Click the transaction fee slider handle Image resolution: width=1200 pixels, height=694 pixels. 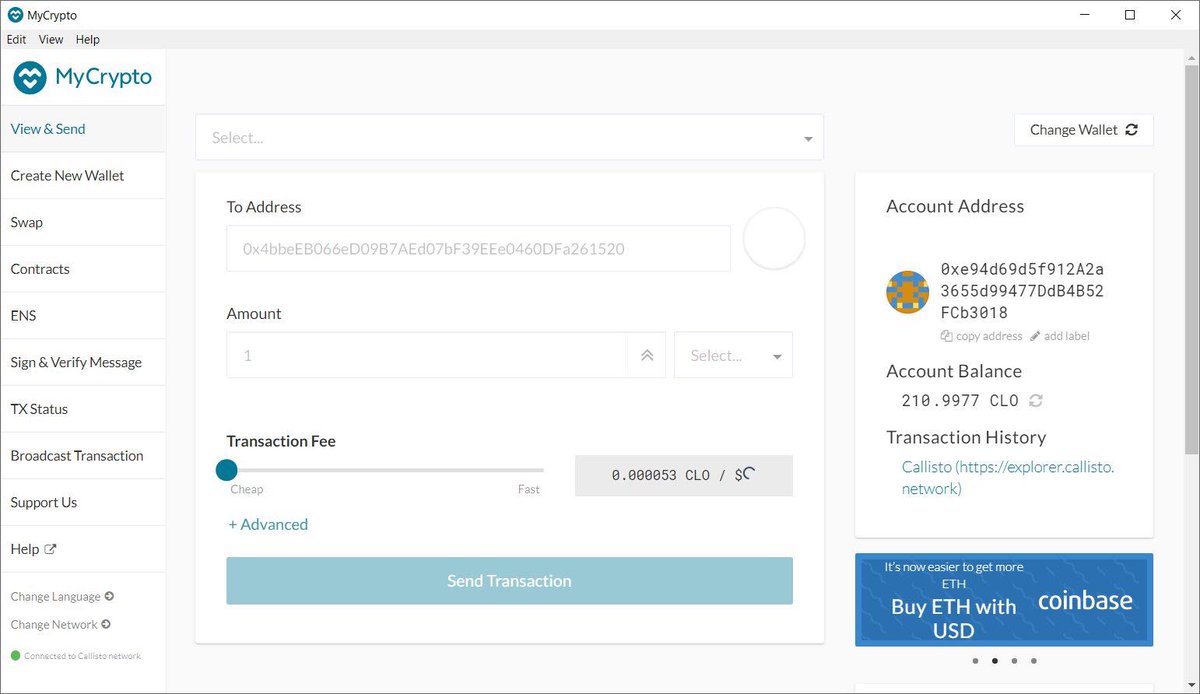pos(227,470)
